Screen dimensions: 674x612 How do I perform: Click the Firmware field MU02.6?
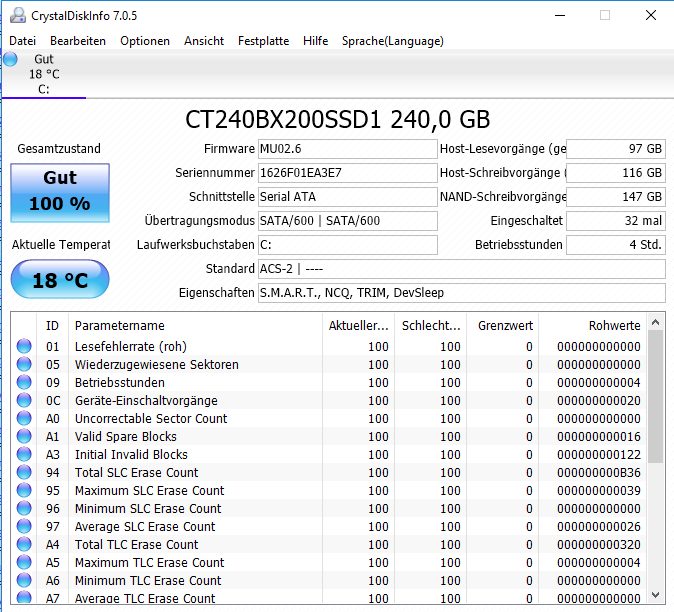point(348,149)
